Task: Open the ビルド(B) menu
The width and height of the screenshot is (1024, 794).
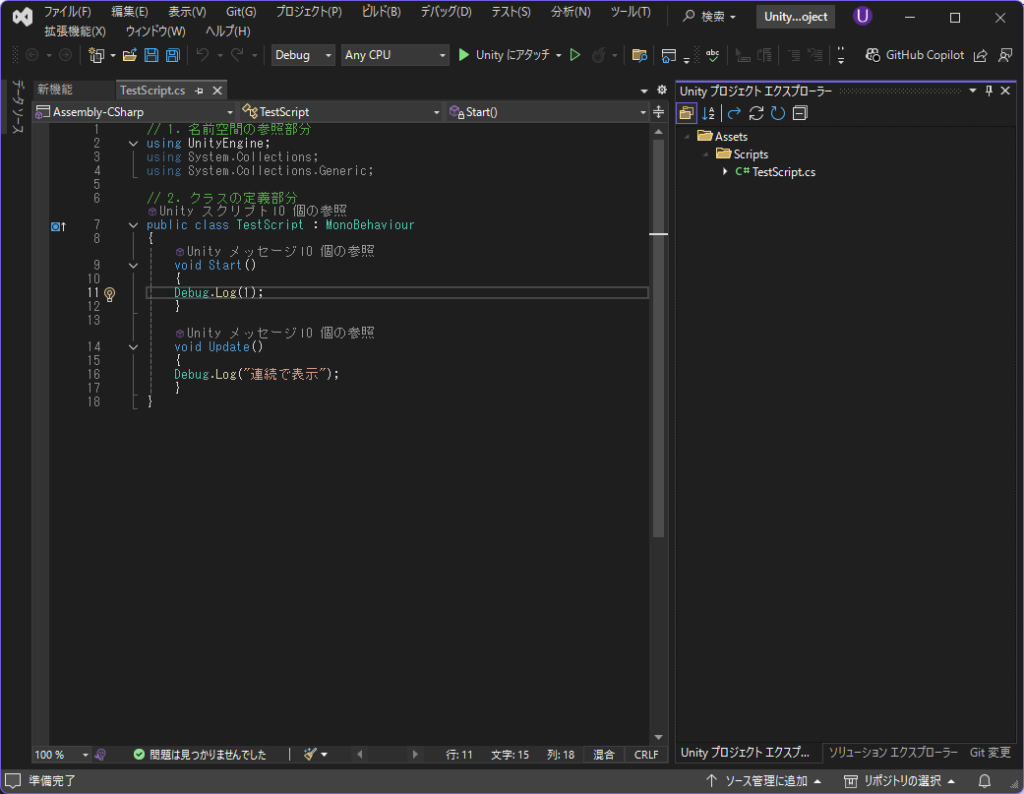Action: click(x=381, y=12)
